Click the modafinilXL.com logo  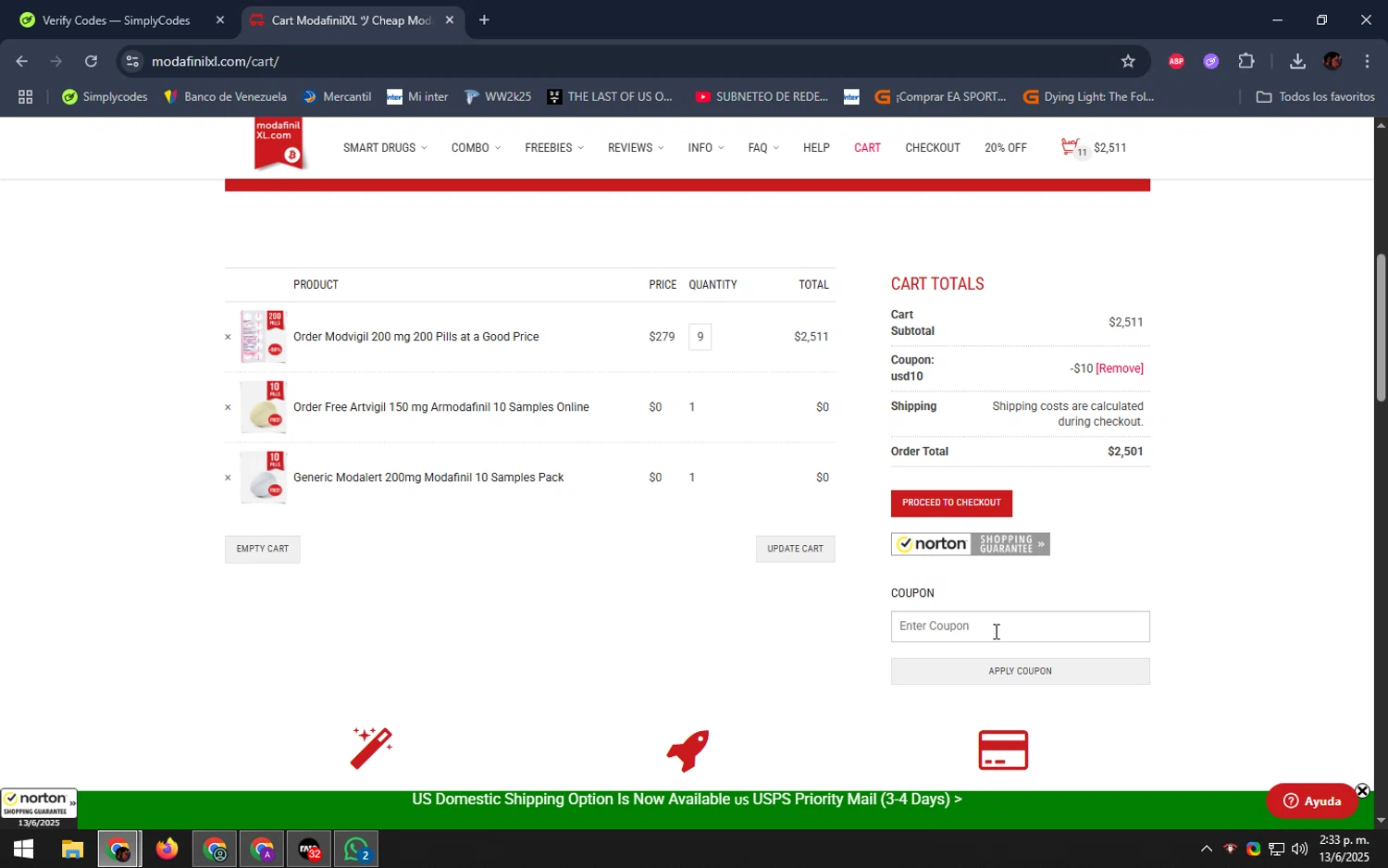coord(279,144)
